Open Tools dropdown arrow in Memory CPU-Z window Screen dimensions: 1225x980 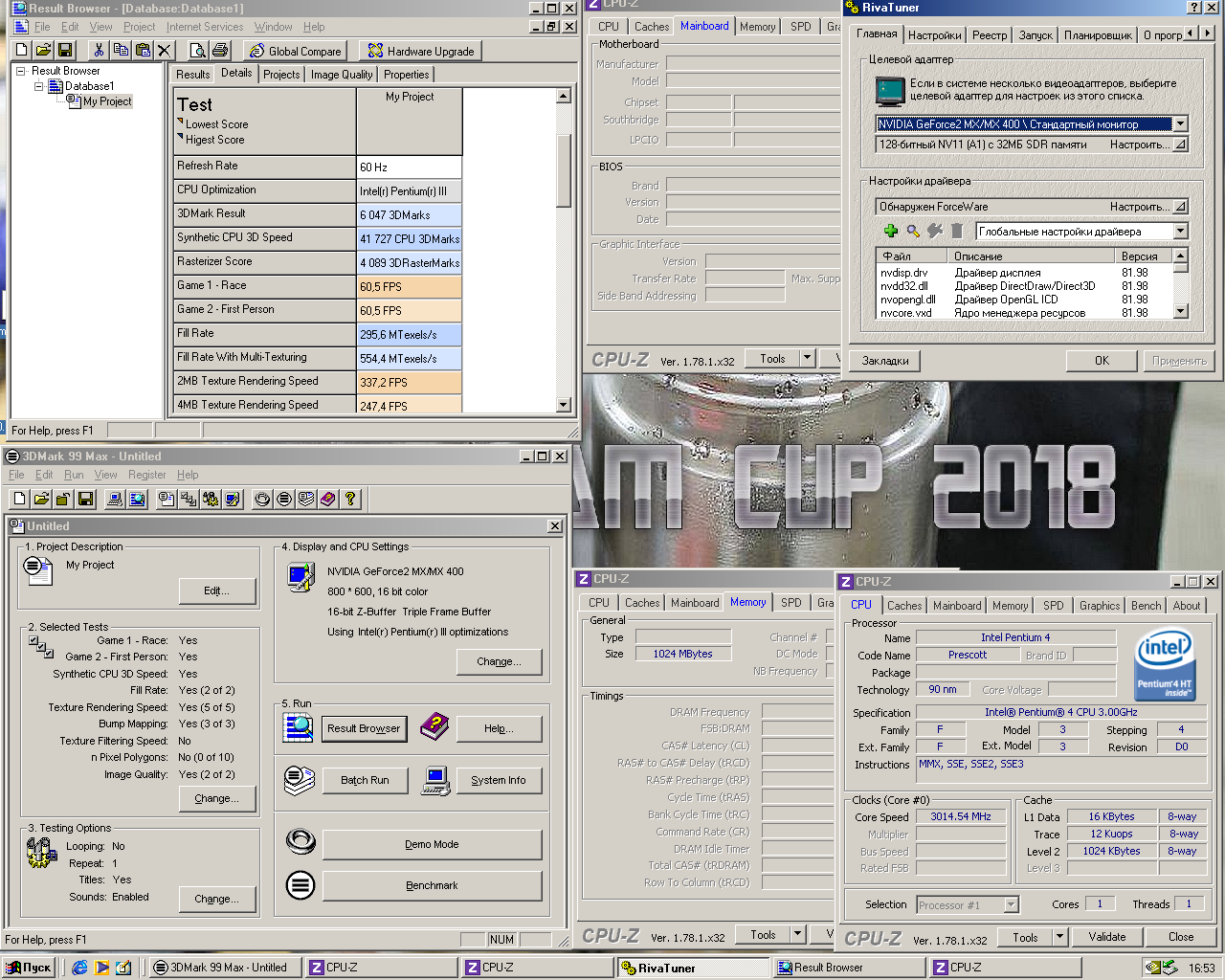(x=797, y=934)
